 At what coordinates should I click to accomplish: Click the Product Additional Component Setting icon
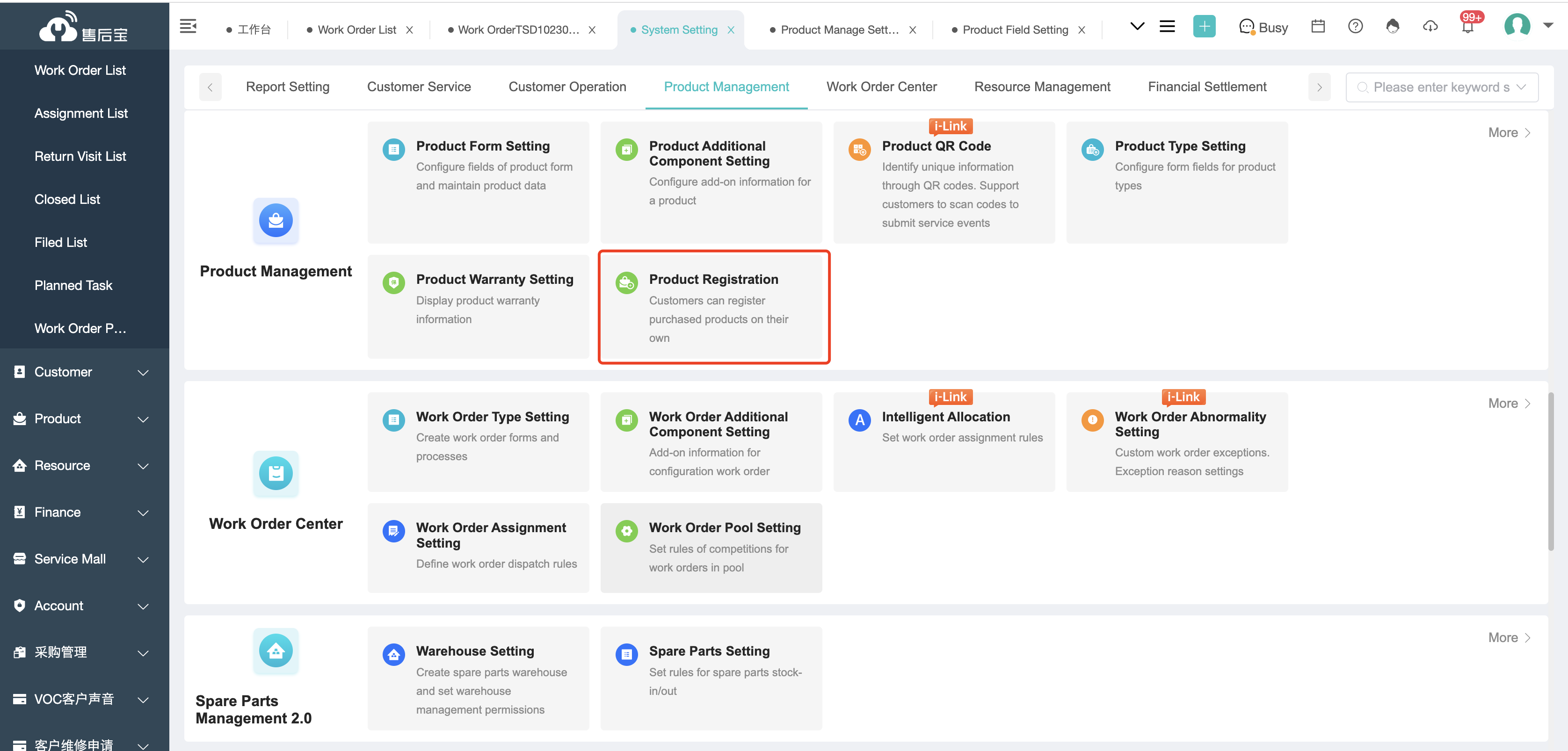coord(626,149)
